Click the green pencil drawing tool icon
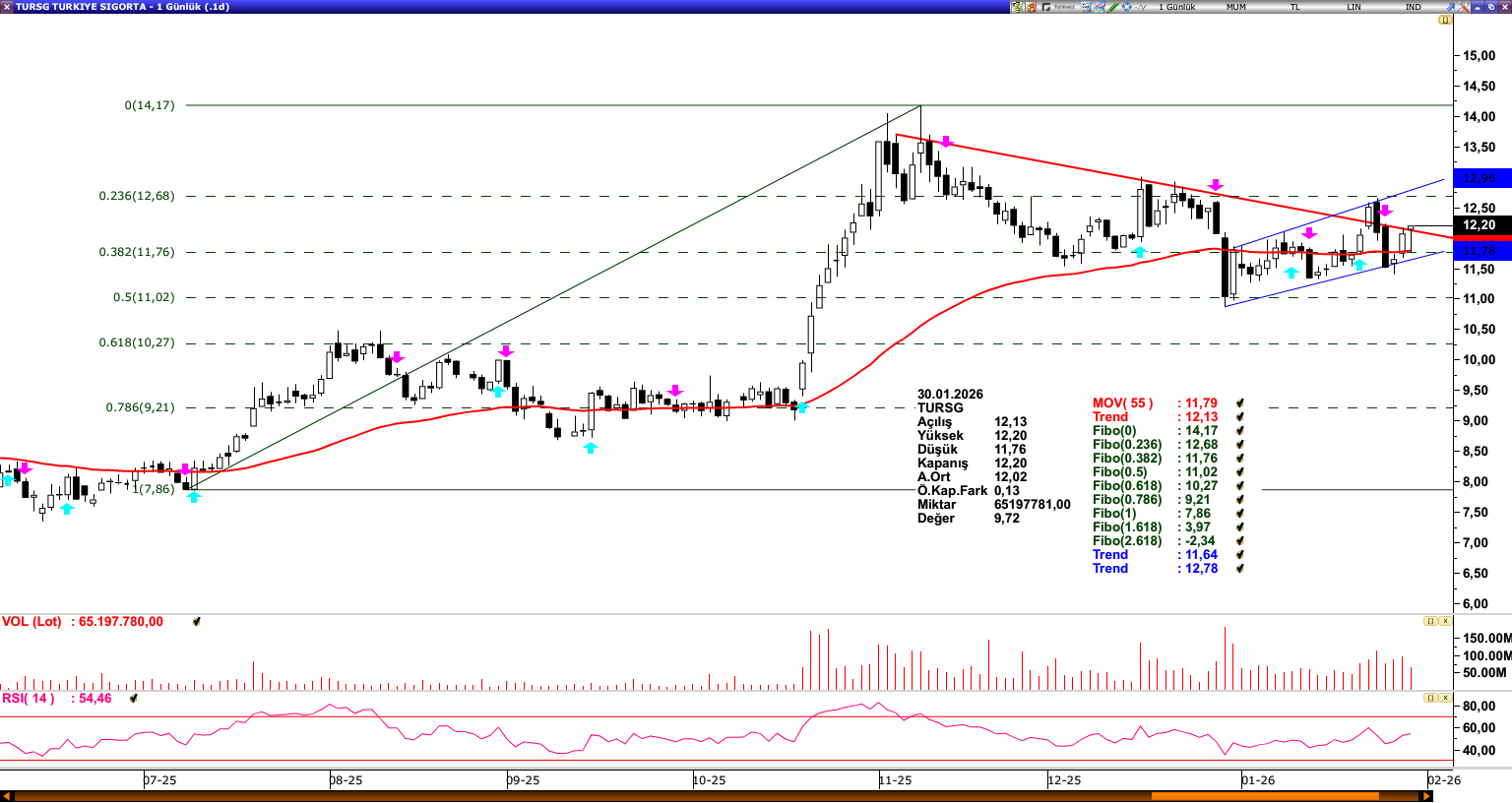 1112,7
